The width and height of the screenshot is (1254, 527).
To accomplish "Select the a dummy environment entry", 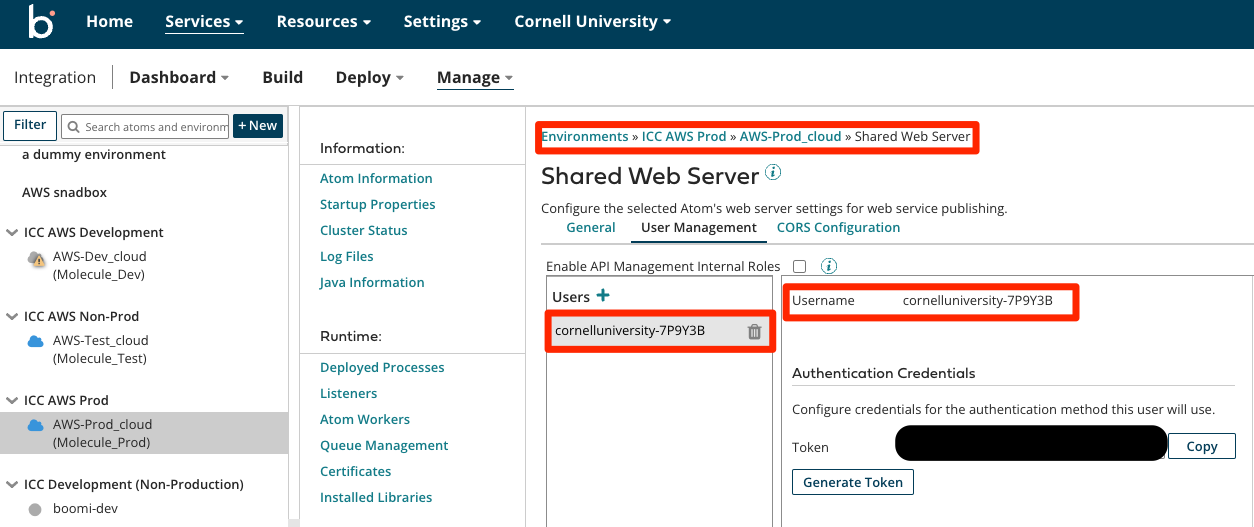I will [94, 155].
